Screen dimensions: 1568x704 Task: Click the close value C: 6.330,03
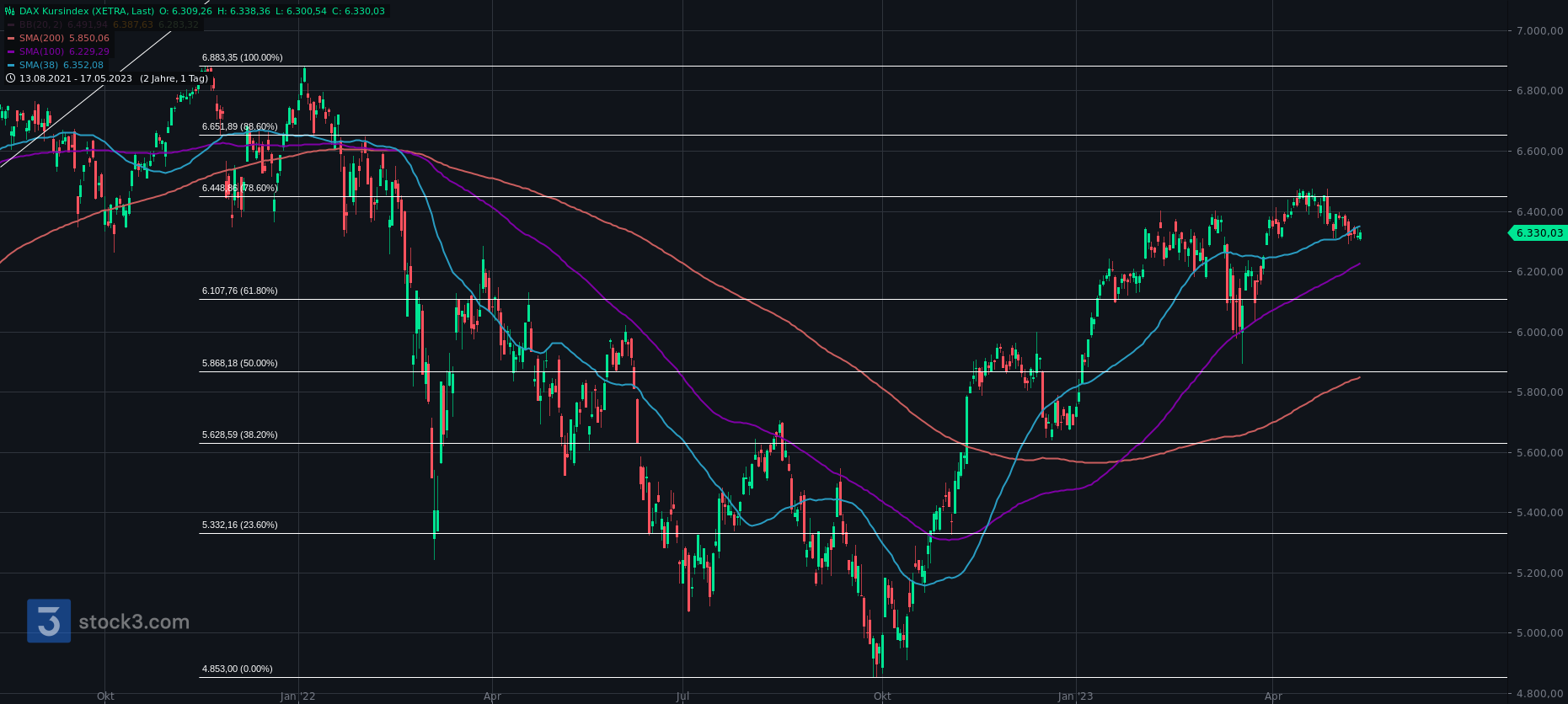tap(358, 11)
